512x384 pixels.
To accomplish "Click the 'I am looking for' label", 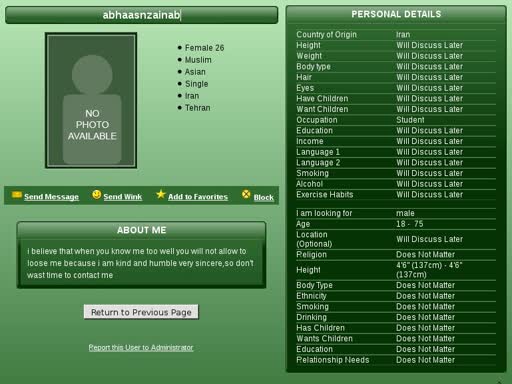I will pos(324,213).
